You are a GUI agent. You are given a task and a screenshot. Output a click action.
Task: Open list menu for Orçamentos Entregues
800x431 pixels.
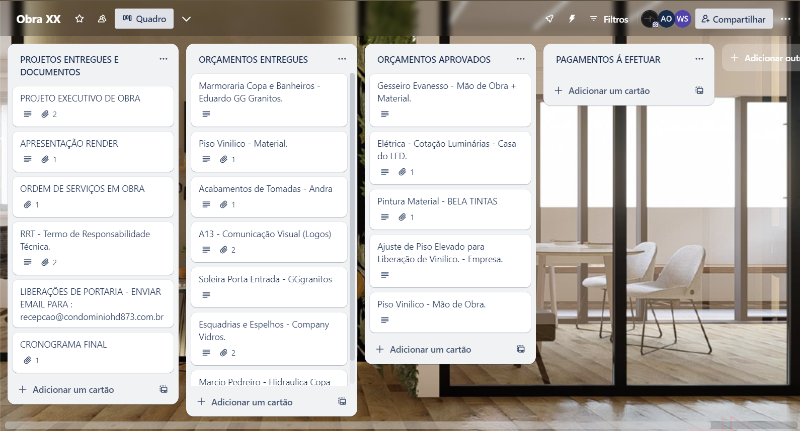[x=342, y=60]
